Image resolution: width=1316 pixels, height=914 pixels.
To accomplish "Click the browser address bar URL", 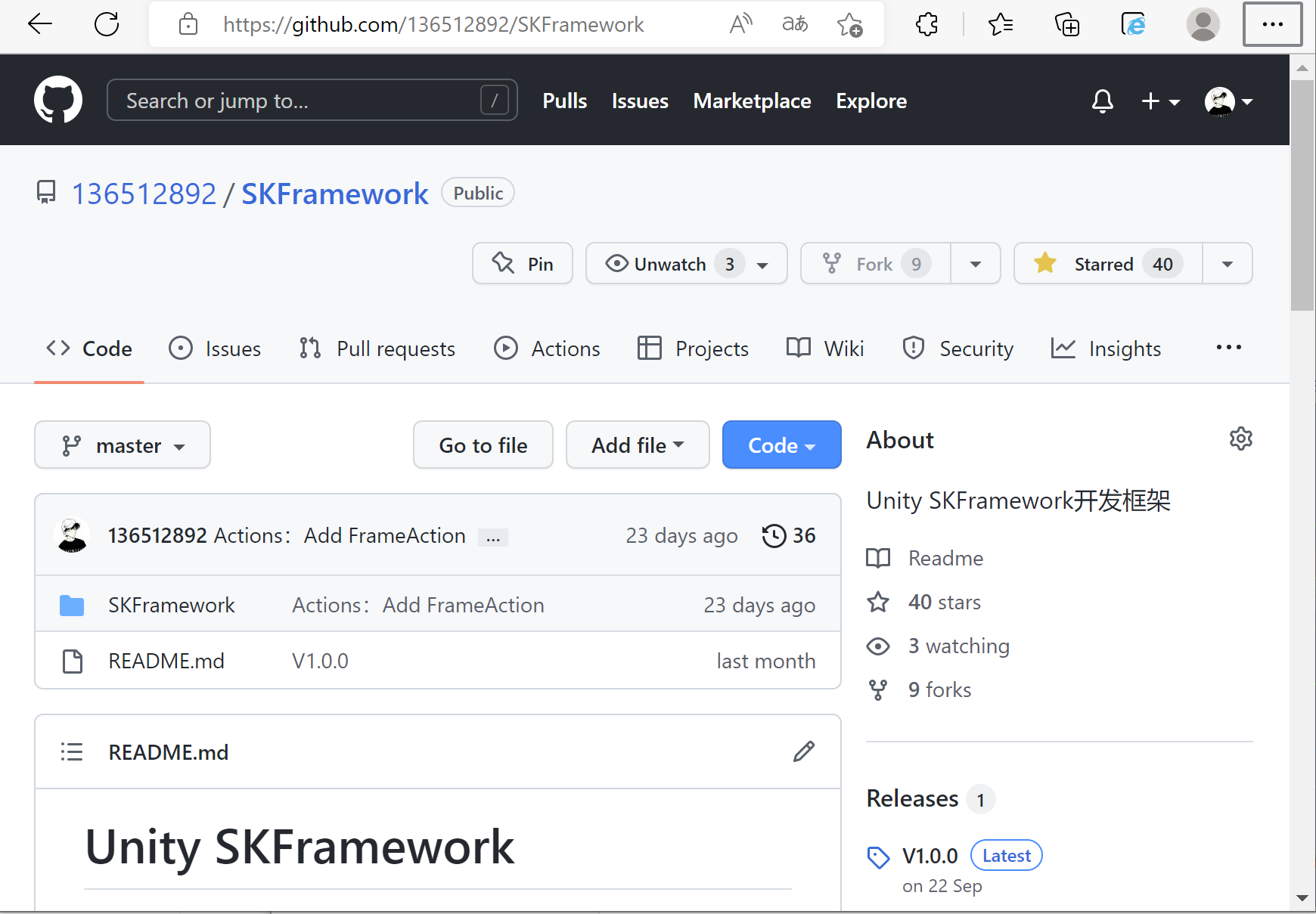I will click(433, 25).
